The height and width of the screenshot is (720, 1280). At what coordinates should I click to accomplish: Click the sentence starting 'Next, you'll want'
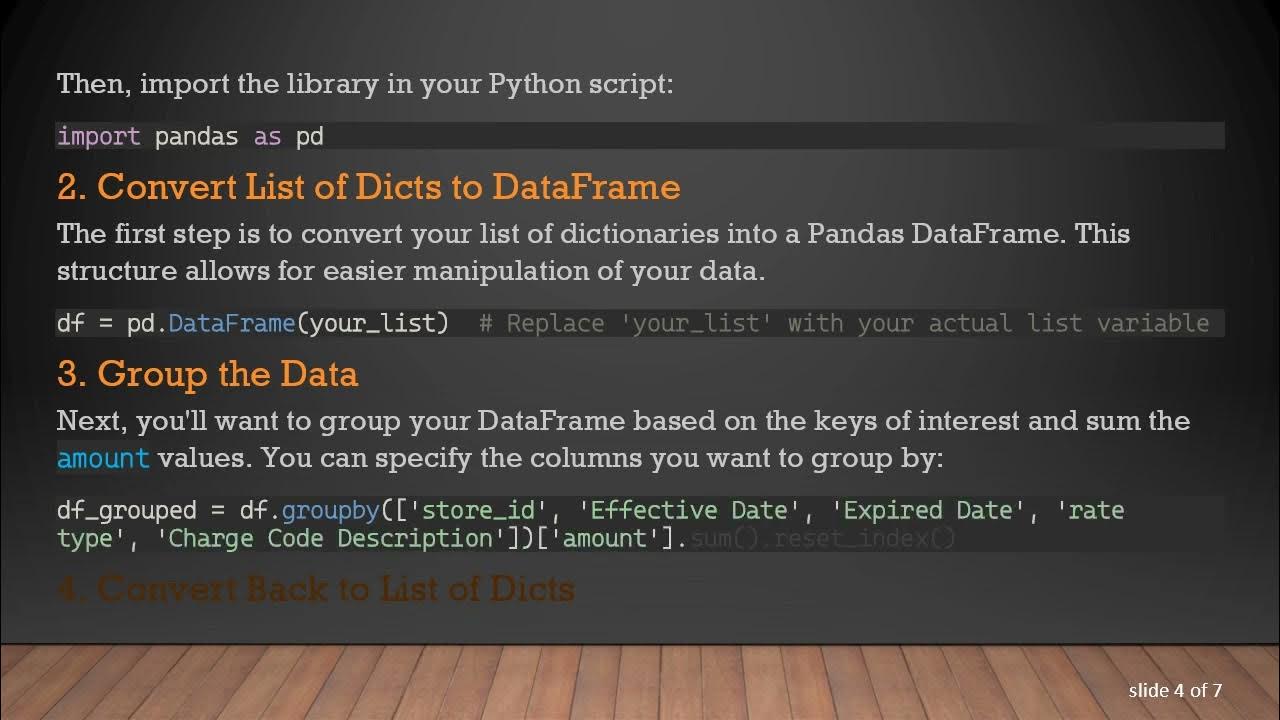(623, 421)
